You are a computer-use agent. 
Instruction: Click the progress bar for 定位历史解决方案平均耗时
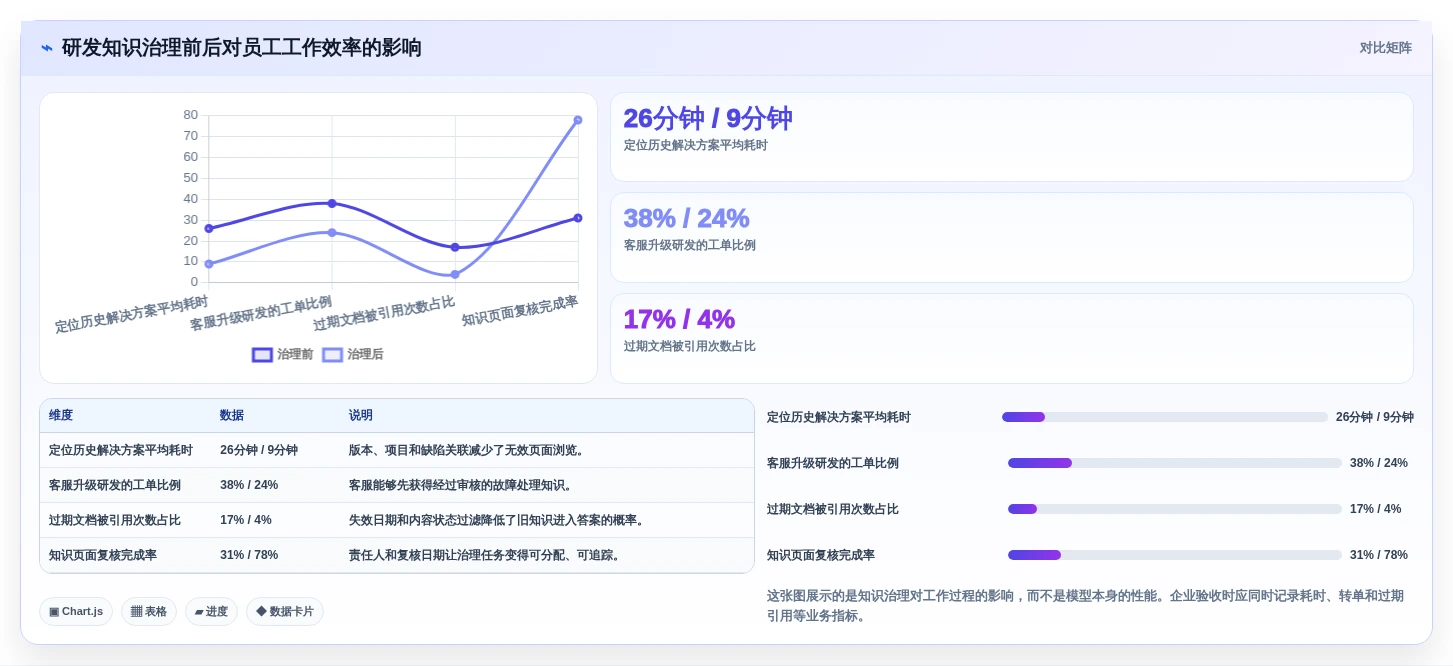tap(1165, 417)
